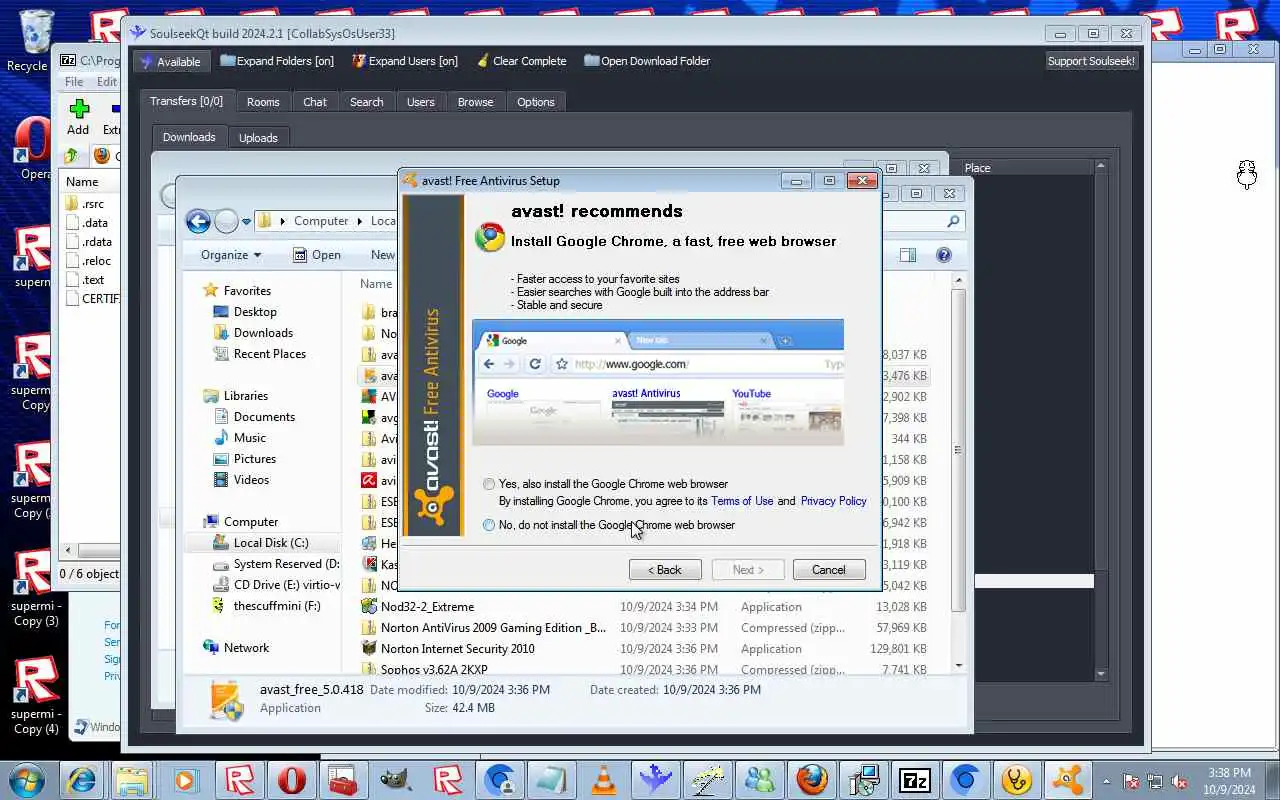Select the Downloads sub-tab in Soulseek
This screenshot has width=1280, height=800.
tap(189, 137)
